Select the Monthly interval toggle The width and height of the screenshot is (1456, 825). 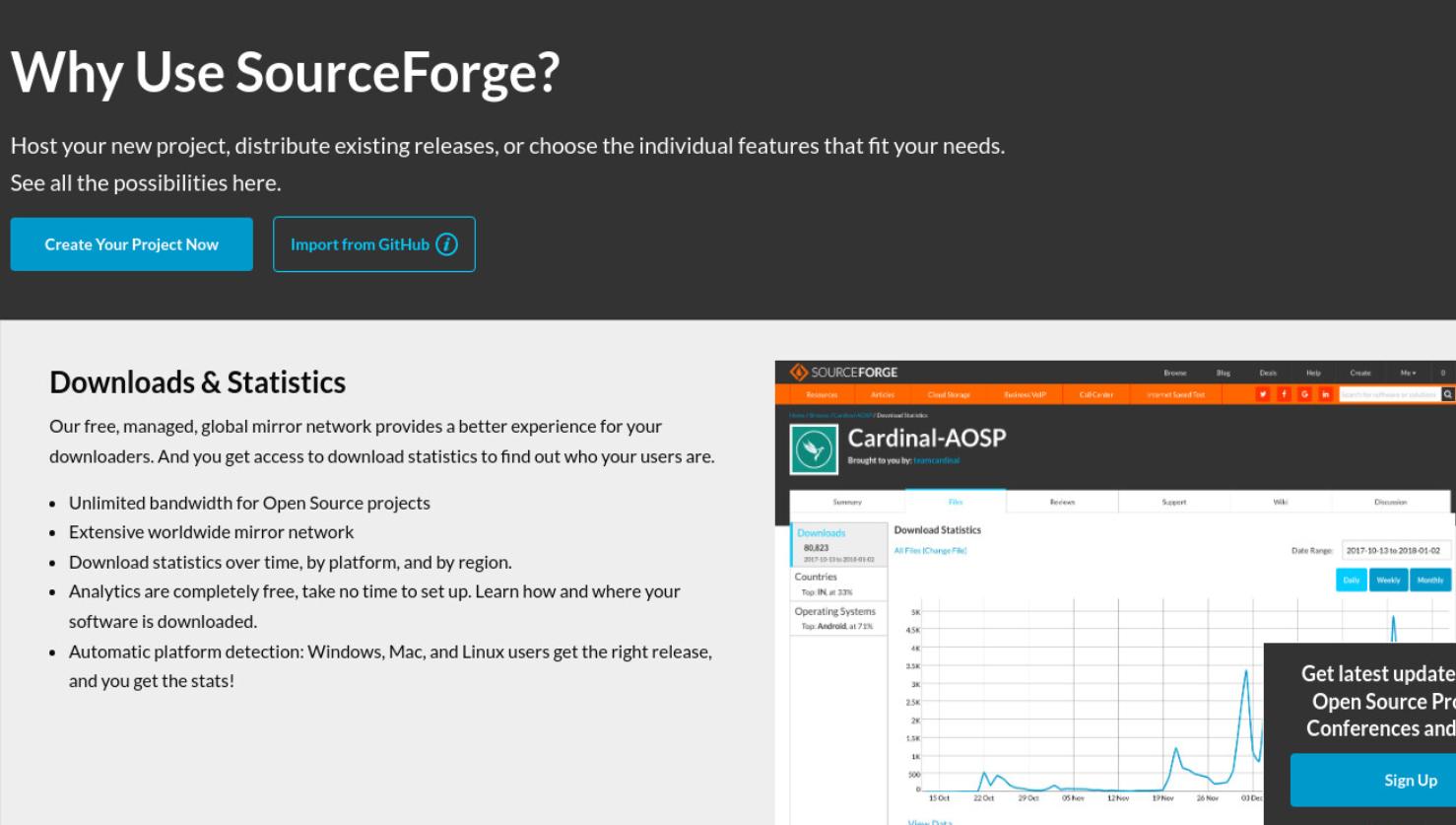click(x=1430, y=580)
